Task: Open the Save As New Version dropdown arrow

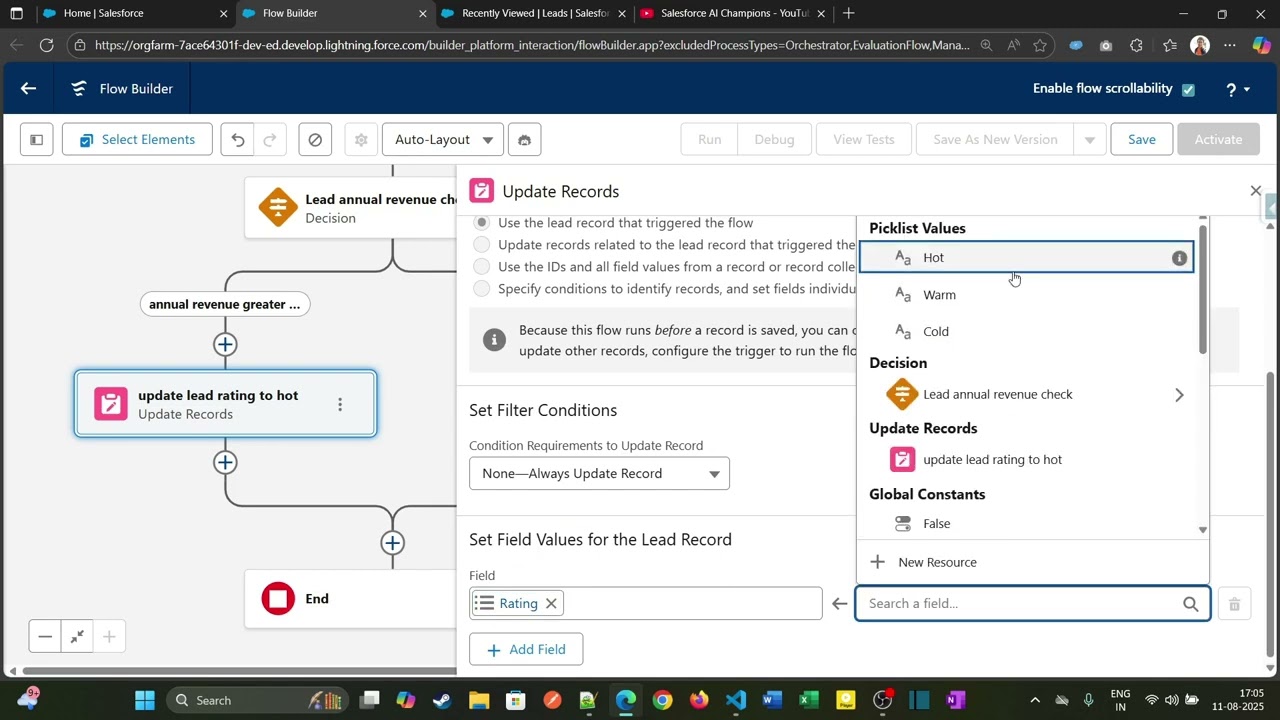Action: click(x=1090, y=140)
